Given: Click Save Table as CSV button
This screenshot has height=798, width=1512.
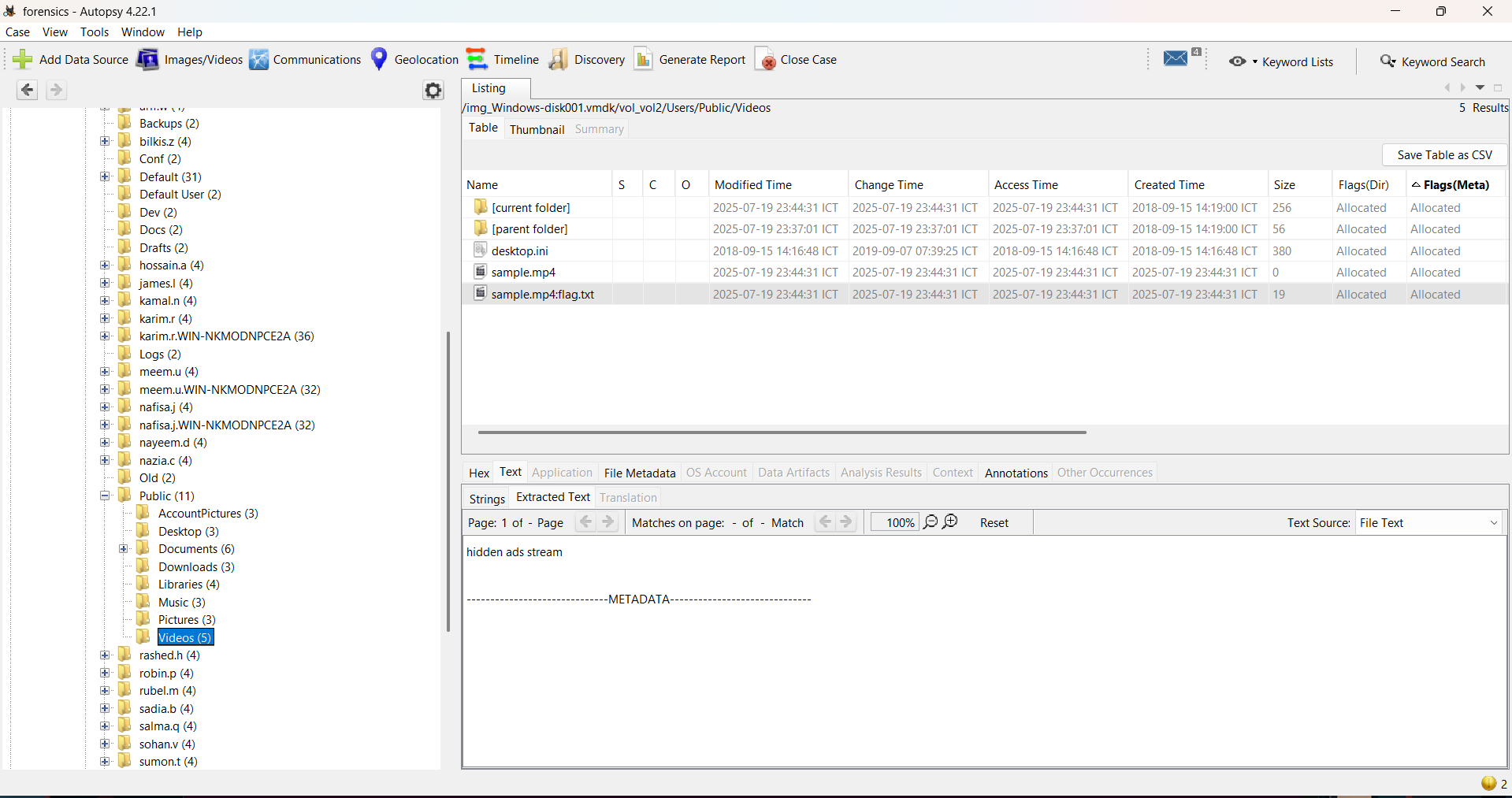Looking at the screenshot, I should point(1444,155).
